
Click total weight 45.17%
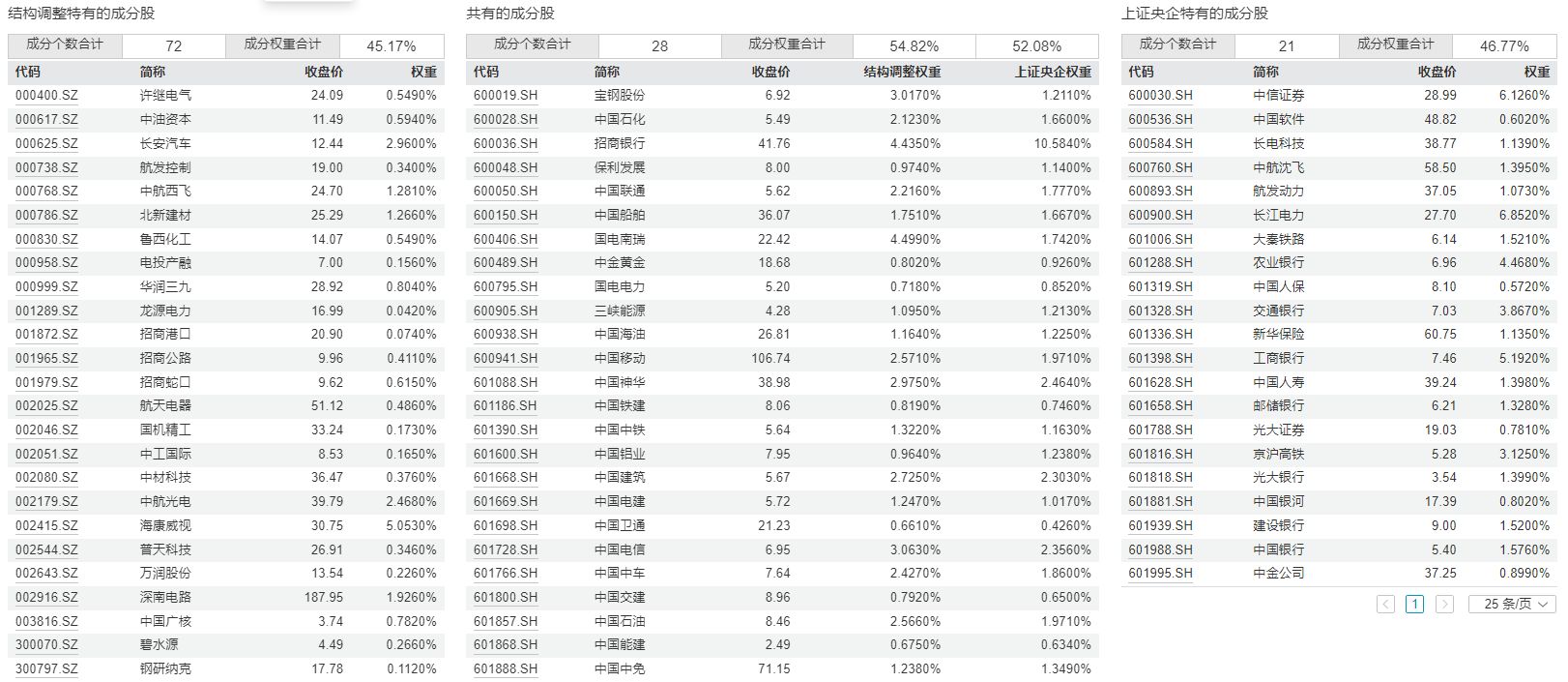point(392,46)
